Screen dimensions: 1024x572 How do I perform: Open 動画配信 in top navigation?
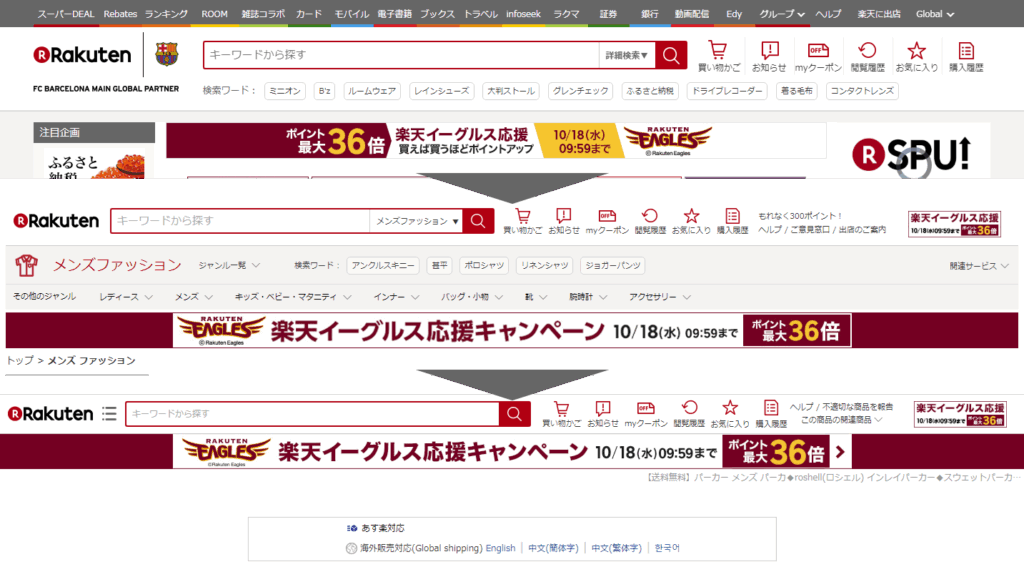(x=692, y=14)
